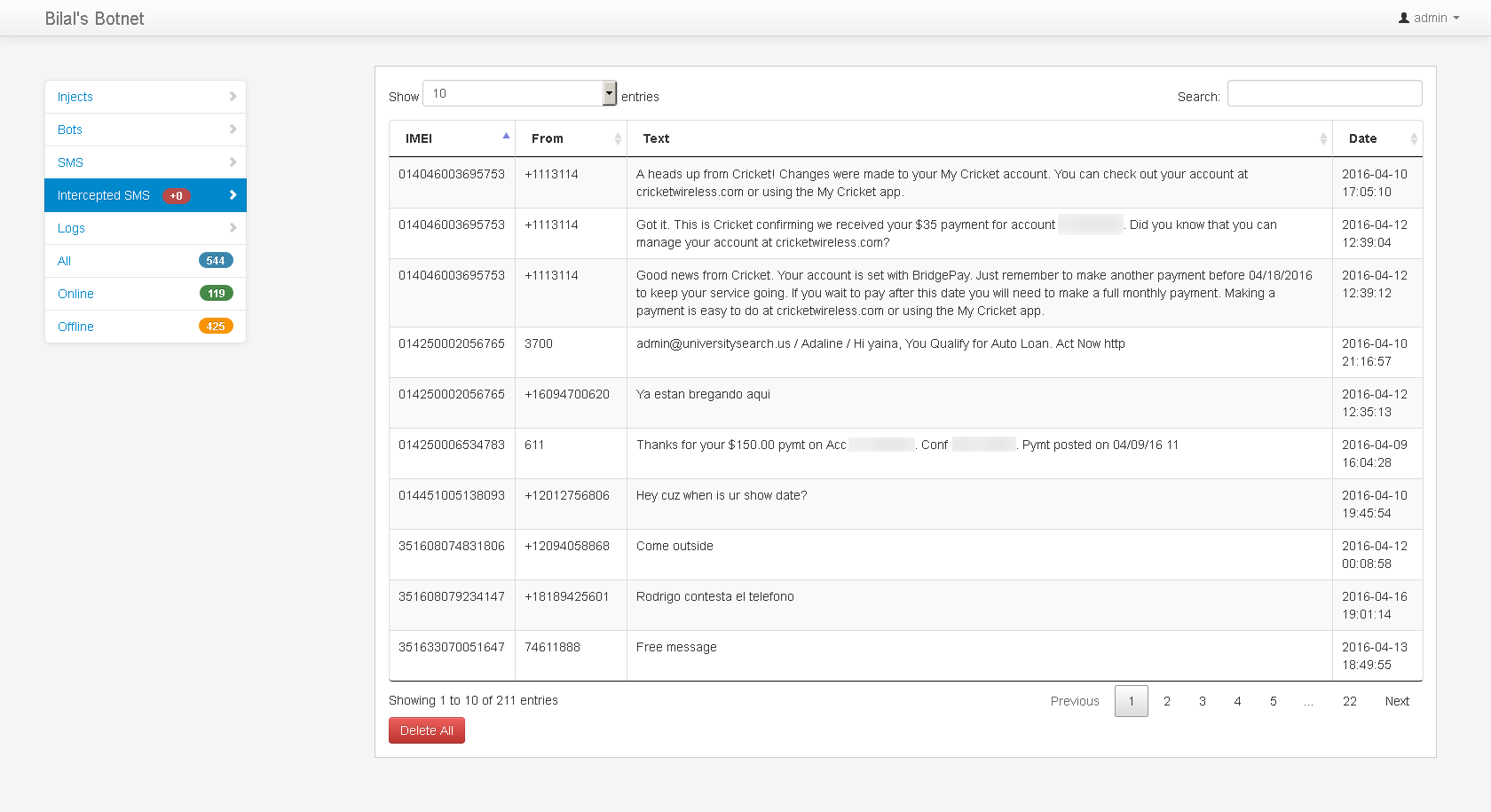
Task: Open the SMS sidebar section
Action: pyautogui.click(x=71, y=162)
